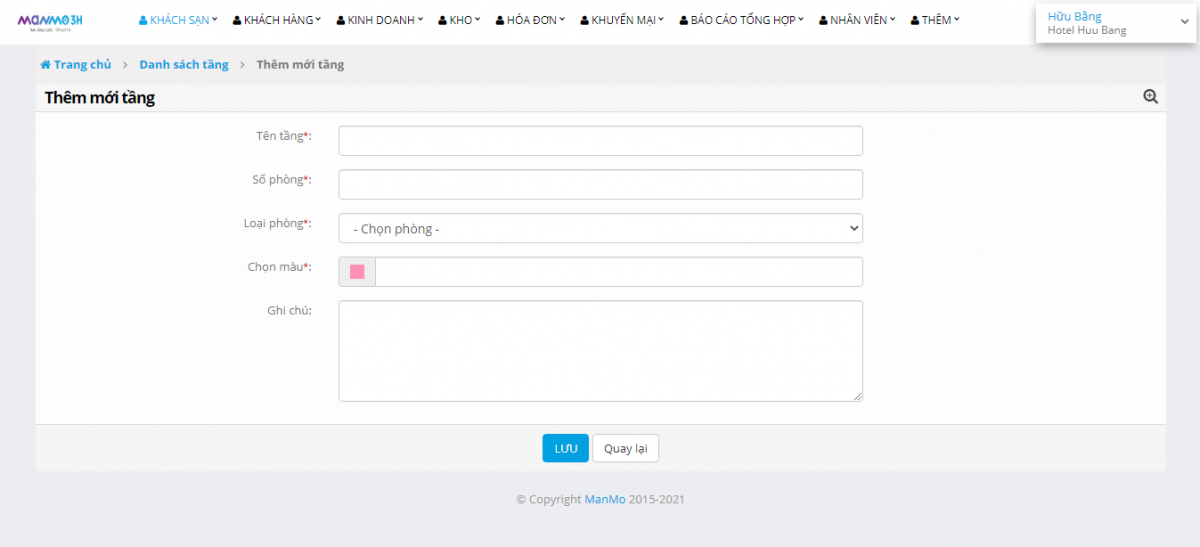Click the Ghi chú textarea
The width and height of the screenshot is (1200, 547).
600,351
